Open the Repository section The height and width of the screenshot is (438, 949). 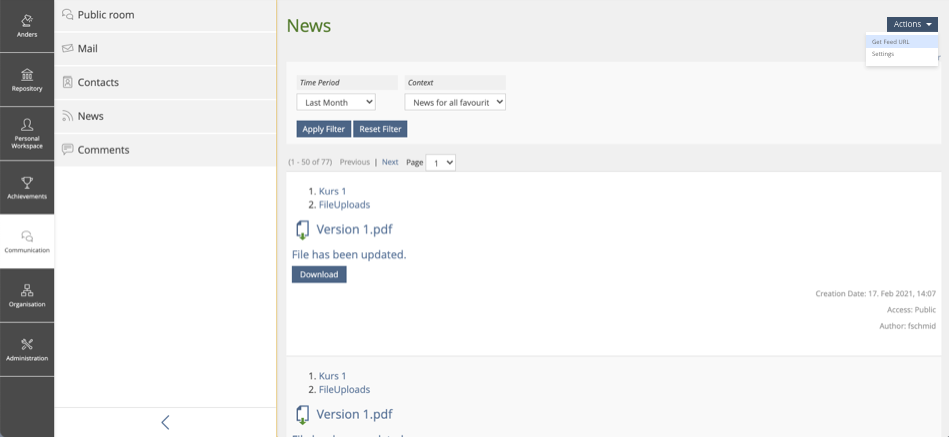coord(27,80)
